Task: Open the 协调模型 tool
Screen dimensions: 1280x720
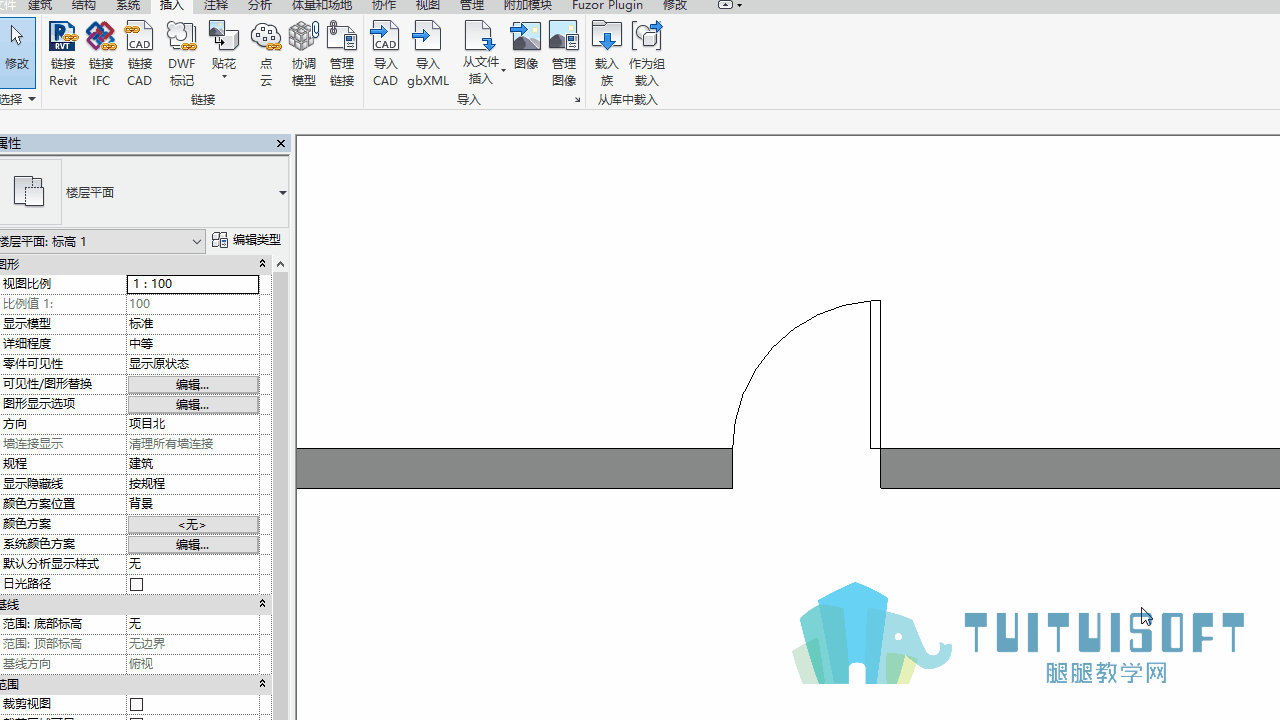Action: click(303, 54)
